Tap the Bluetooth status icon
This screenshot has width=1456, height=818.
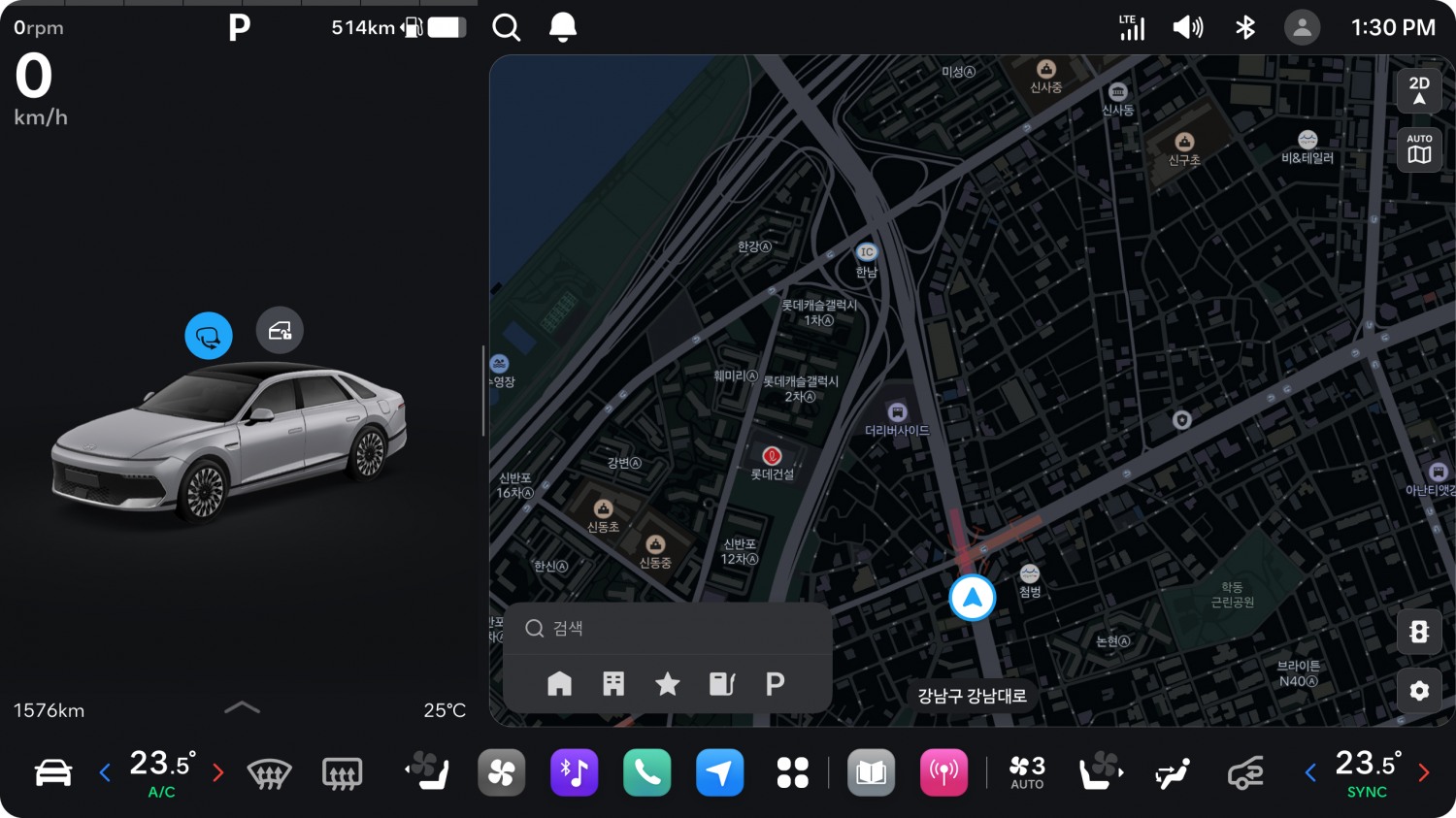point(1245,27)
